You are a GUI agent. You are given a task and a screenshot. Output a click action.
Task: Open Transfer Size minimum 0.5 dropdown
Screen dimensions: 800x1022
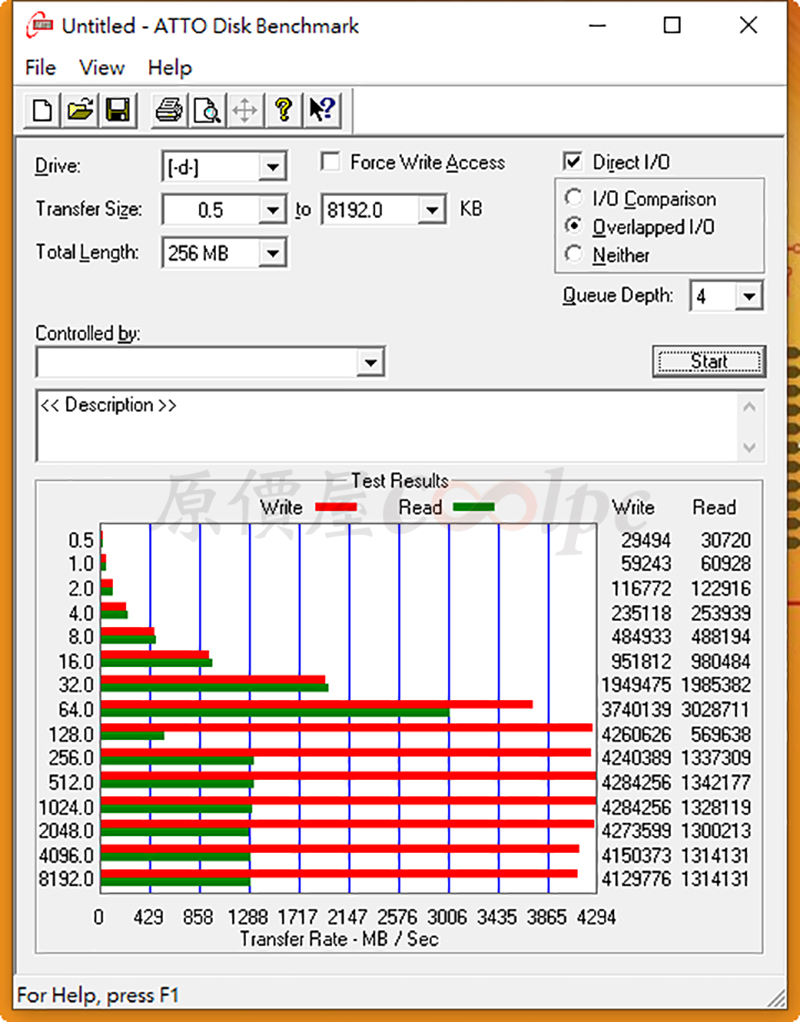(x=272, y=211)
